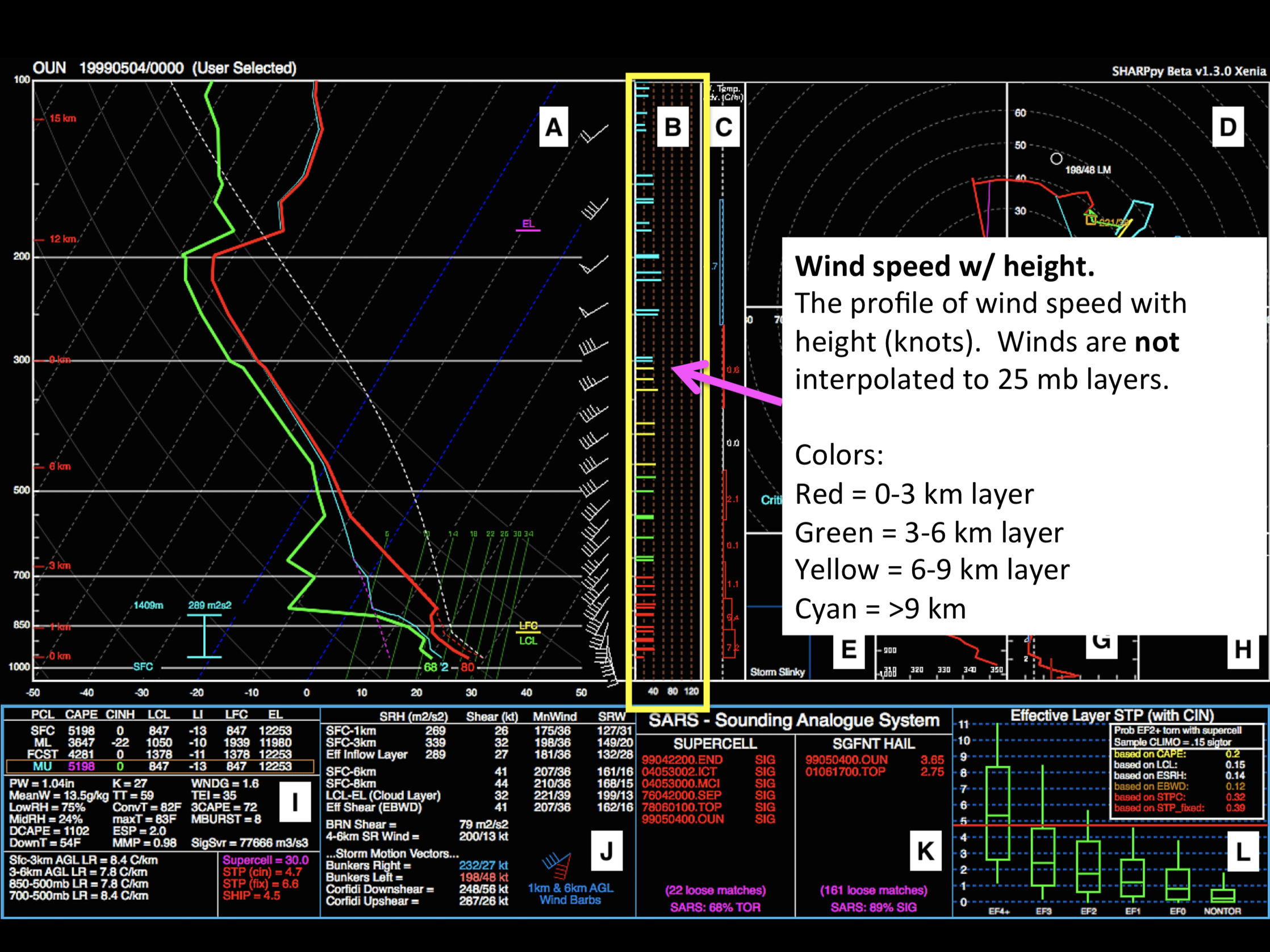The image size is (1270, 952).
Task: Click the (22 loose matches) text
Action: 715,891
